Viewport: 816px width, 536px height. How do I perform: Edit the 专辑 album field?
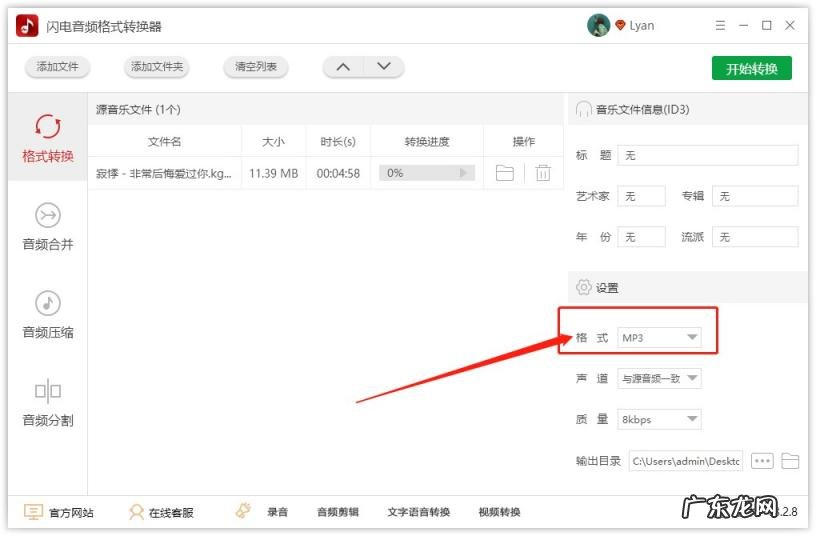pos(755,196)
